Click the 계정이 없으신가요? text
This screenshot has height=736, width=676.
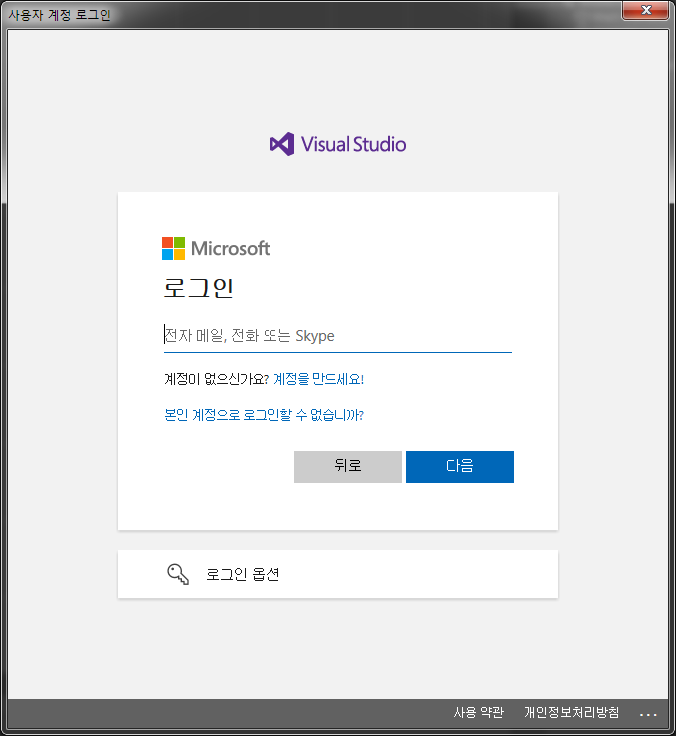click(x=216, y=379)
